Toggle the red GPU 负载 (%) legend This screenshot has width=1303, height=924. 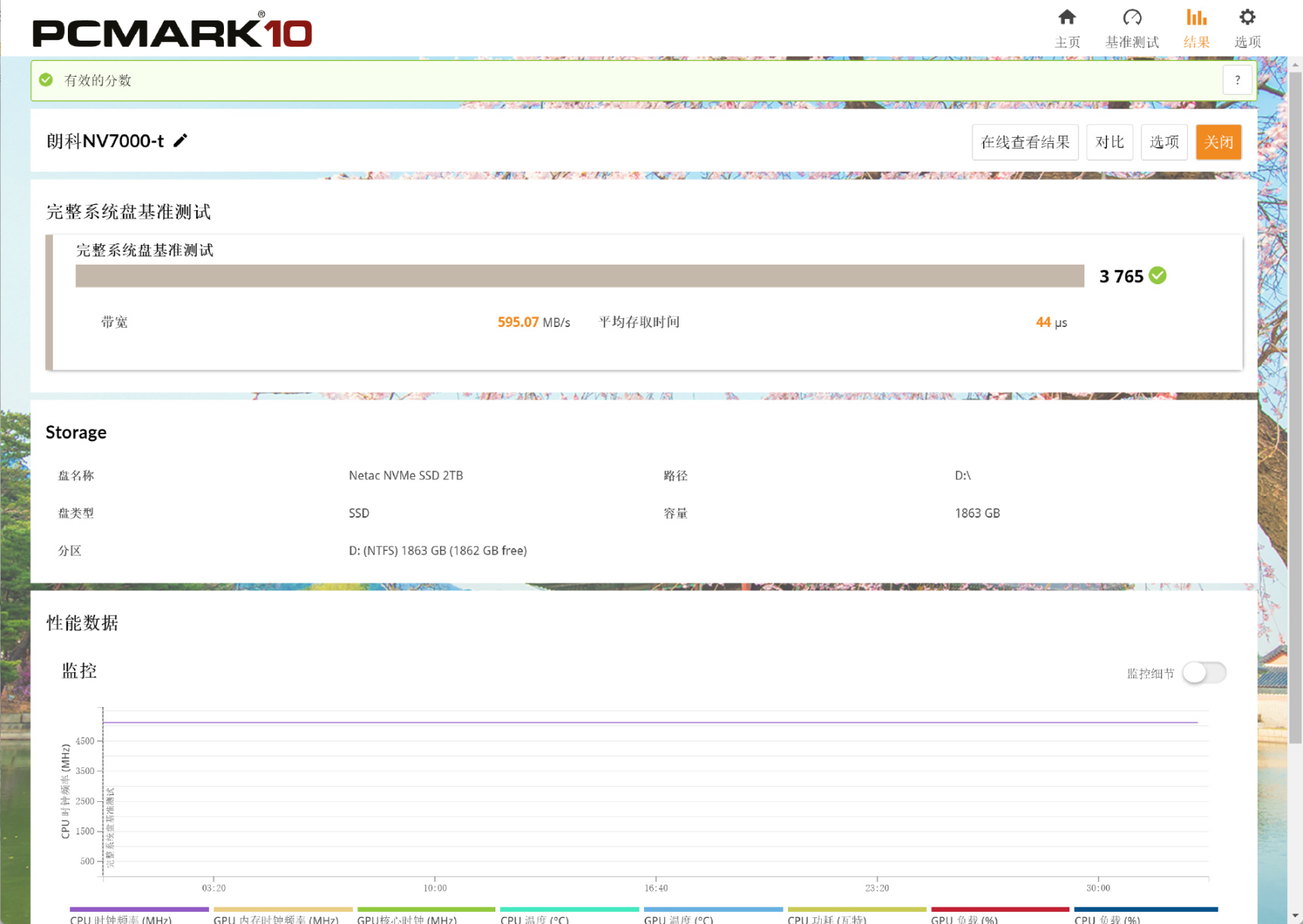click(x=1000, y=915)
